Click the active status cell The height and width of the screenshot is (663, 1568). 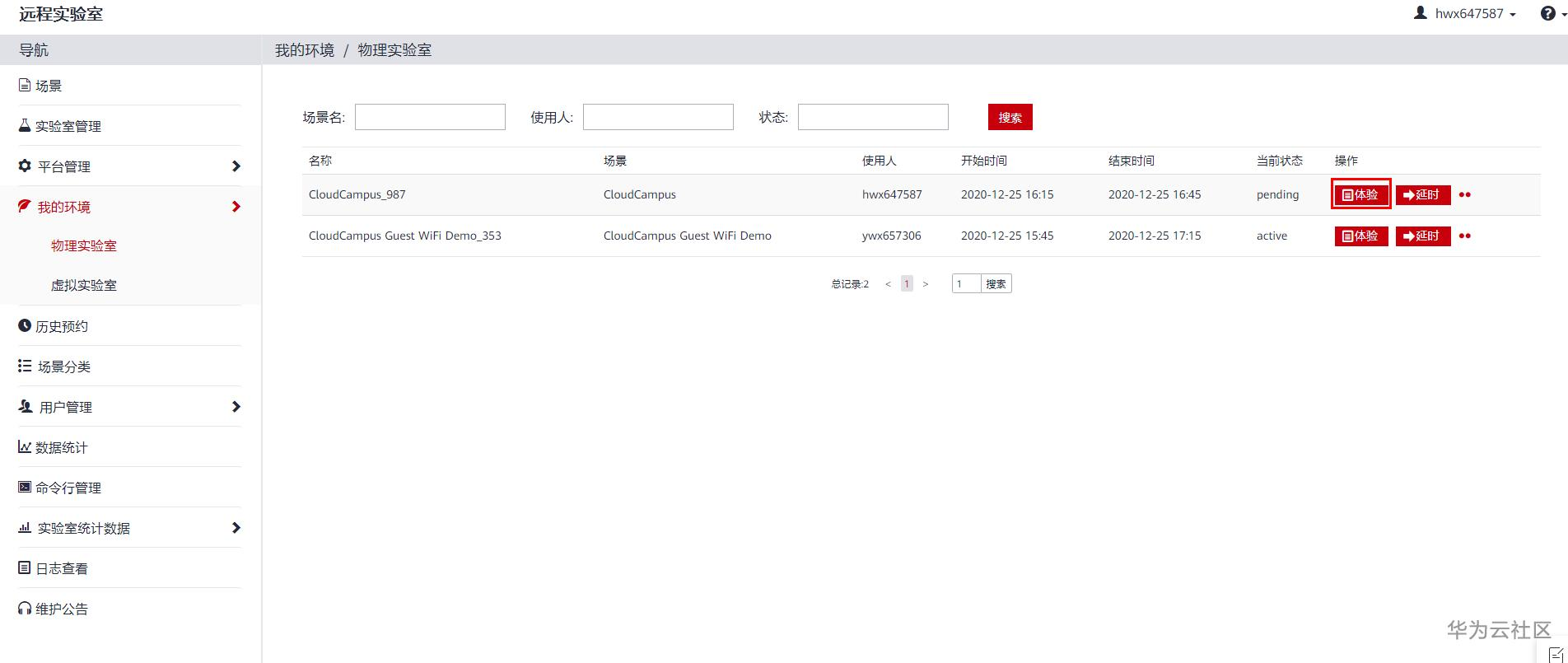point(1272,236)
